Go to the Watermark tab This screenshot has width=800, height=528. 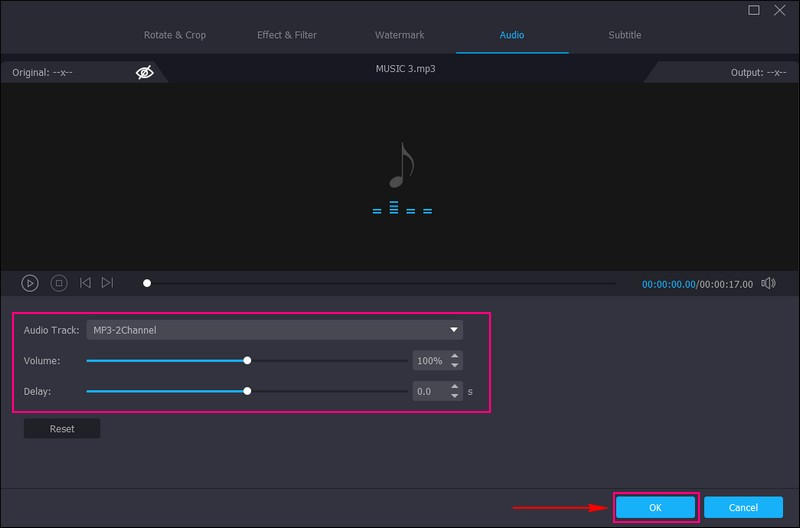[400, 35]
